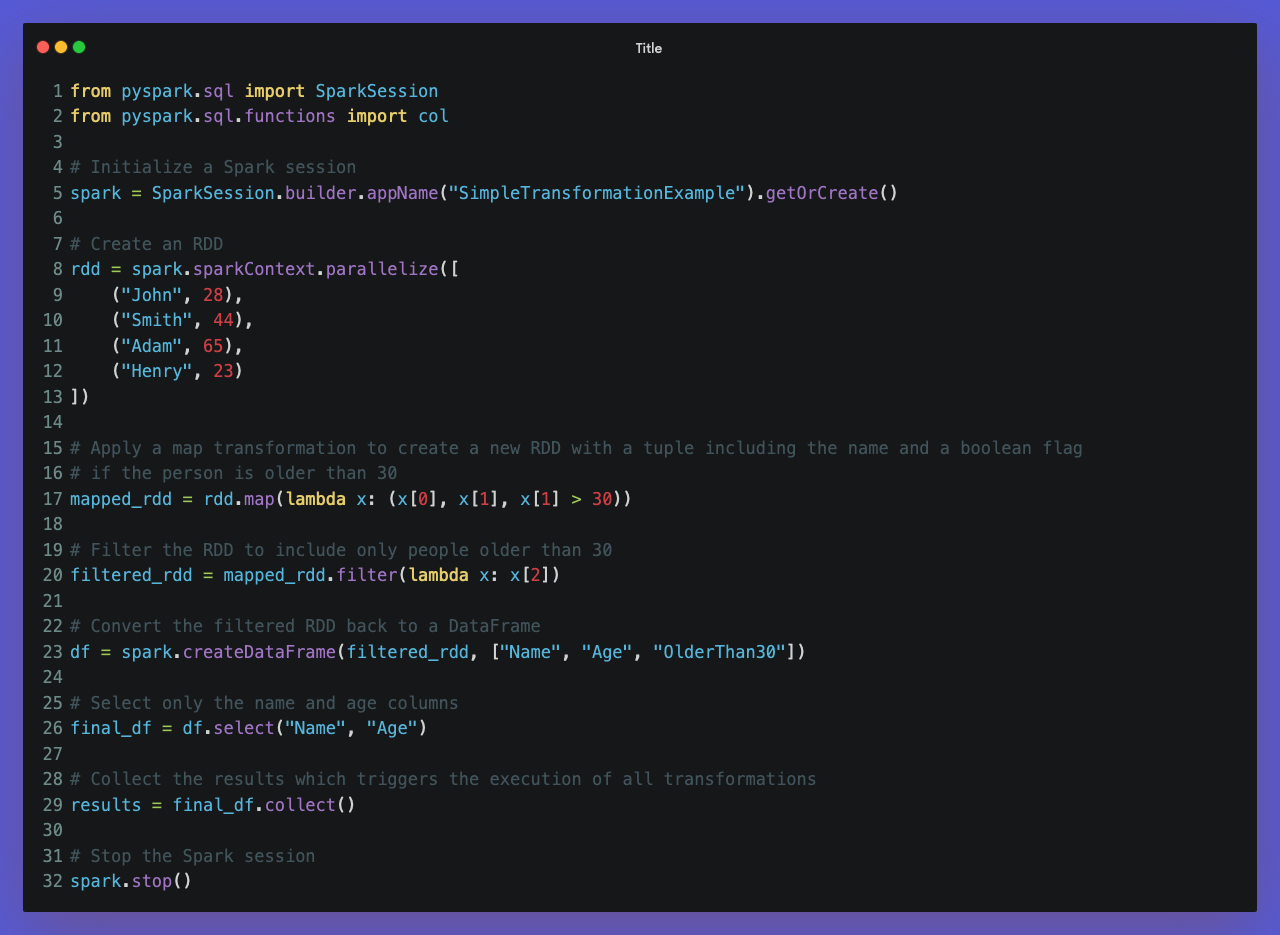Select "SparkSession" in the line 1 import

[377, 91]
